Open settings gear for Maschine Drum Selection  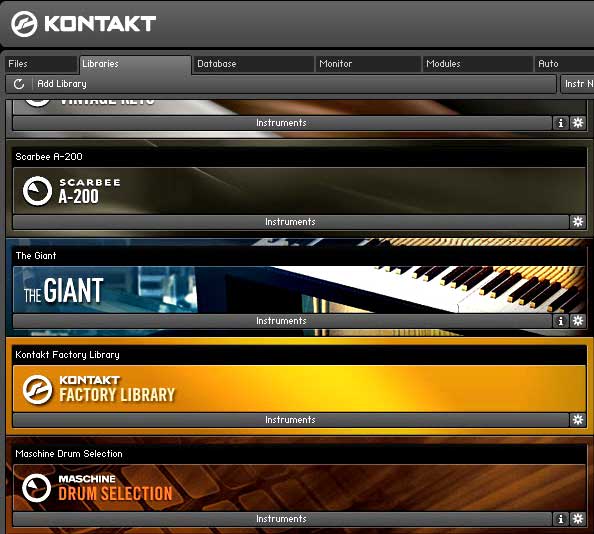pos(578,519)
